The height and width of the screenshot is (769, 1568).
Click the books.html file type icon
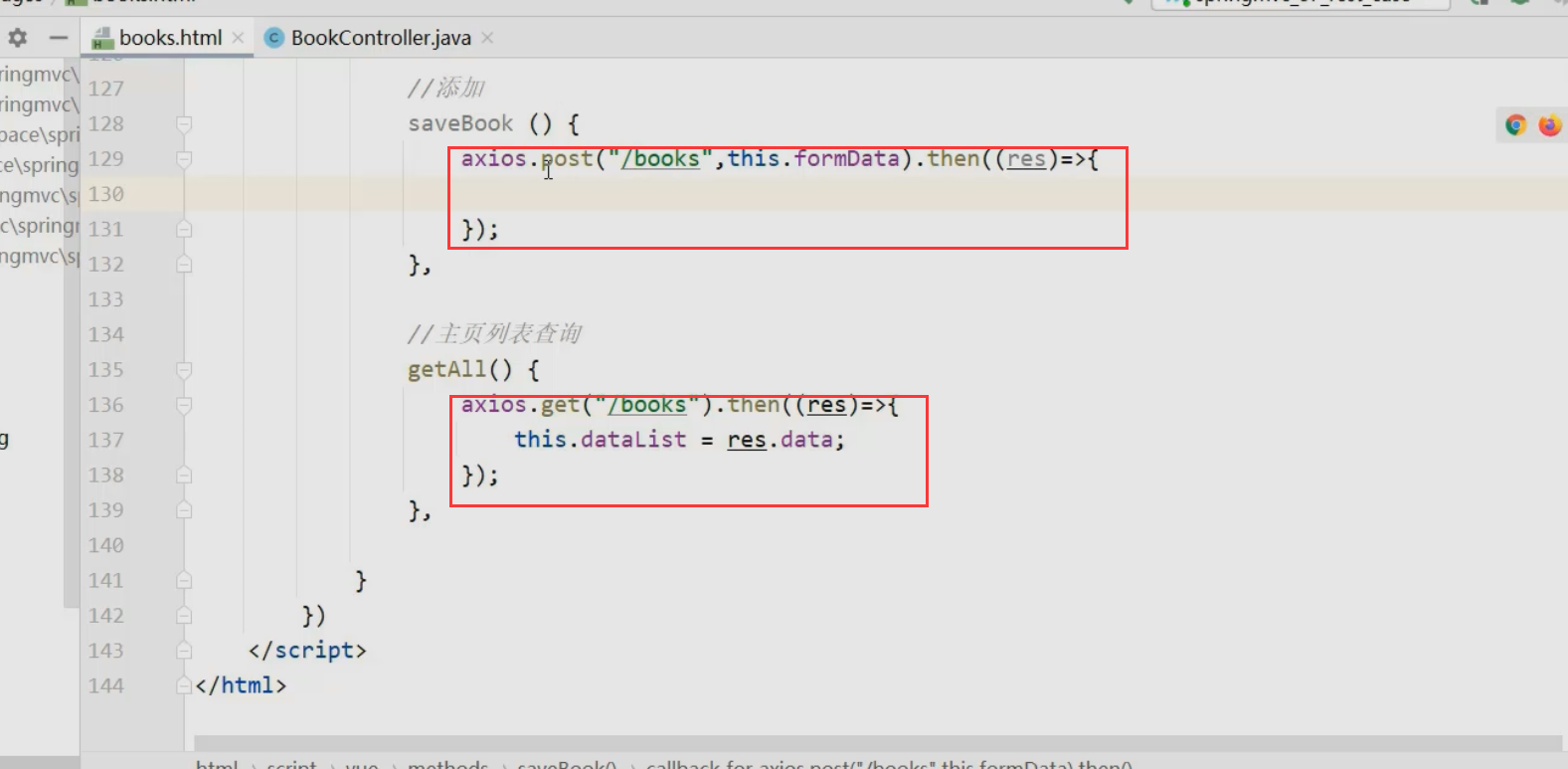(101, 39)
